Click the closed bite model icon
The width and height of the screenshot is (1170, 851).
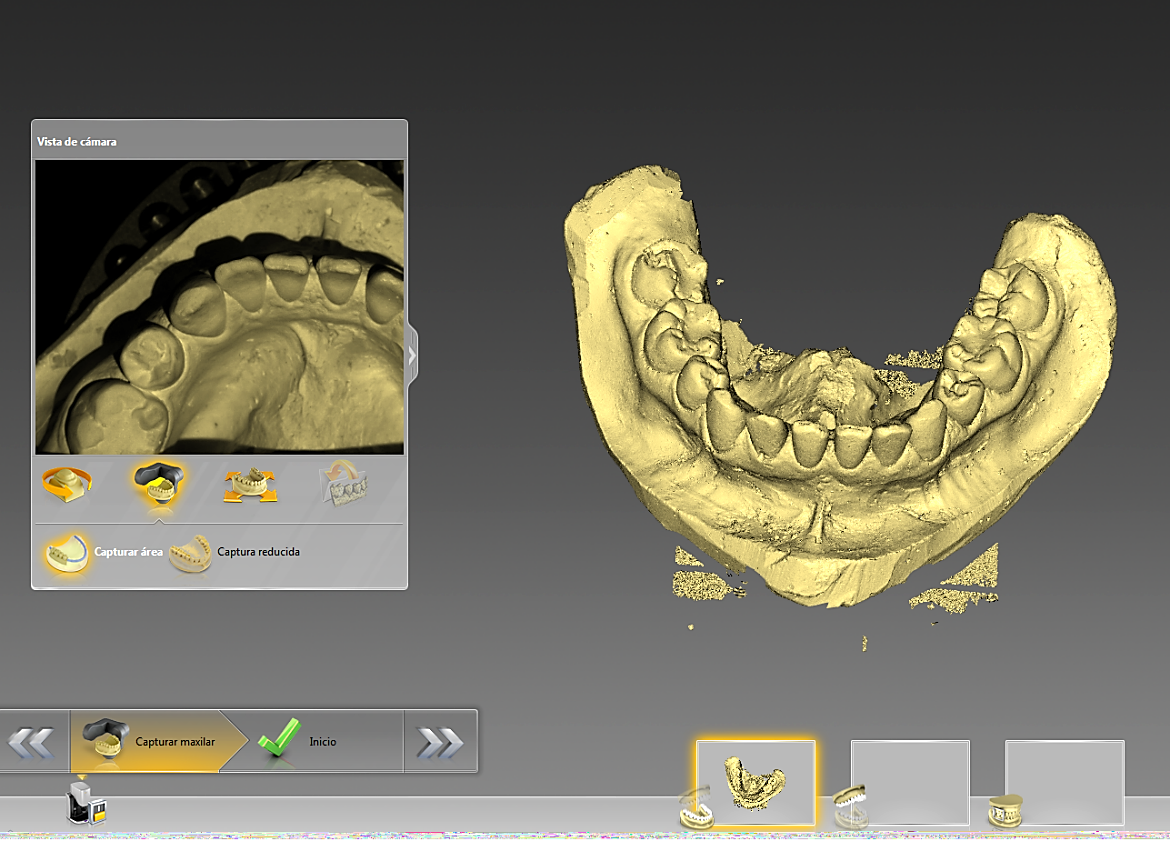pos(1005,811)
